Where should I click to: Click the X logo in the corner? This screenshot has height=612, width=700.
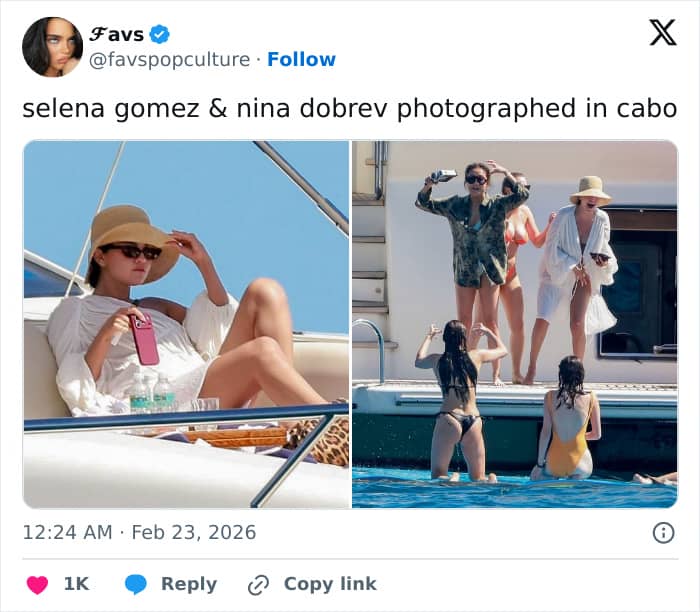coord(662,33)
